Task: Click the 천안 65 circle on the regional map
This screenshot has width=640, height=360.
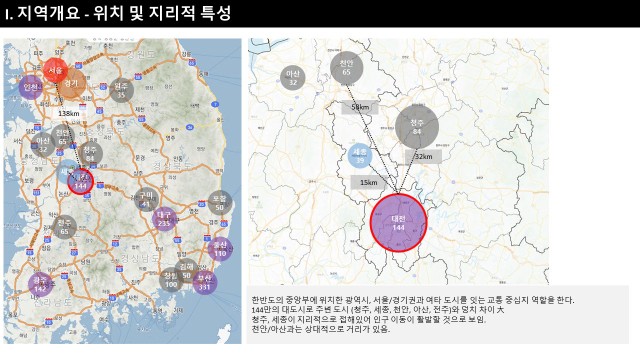Action: pyautogui.click(x=346, y=67)
